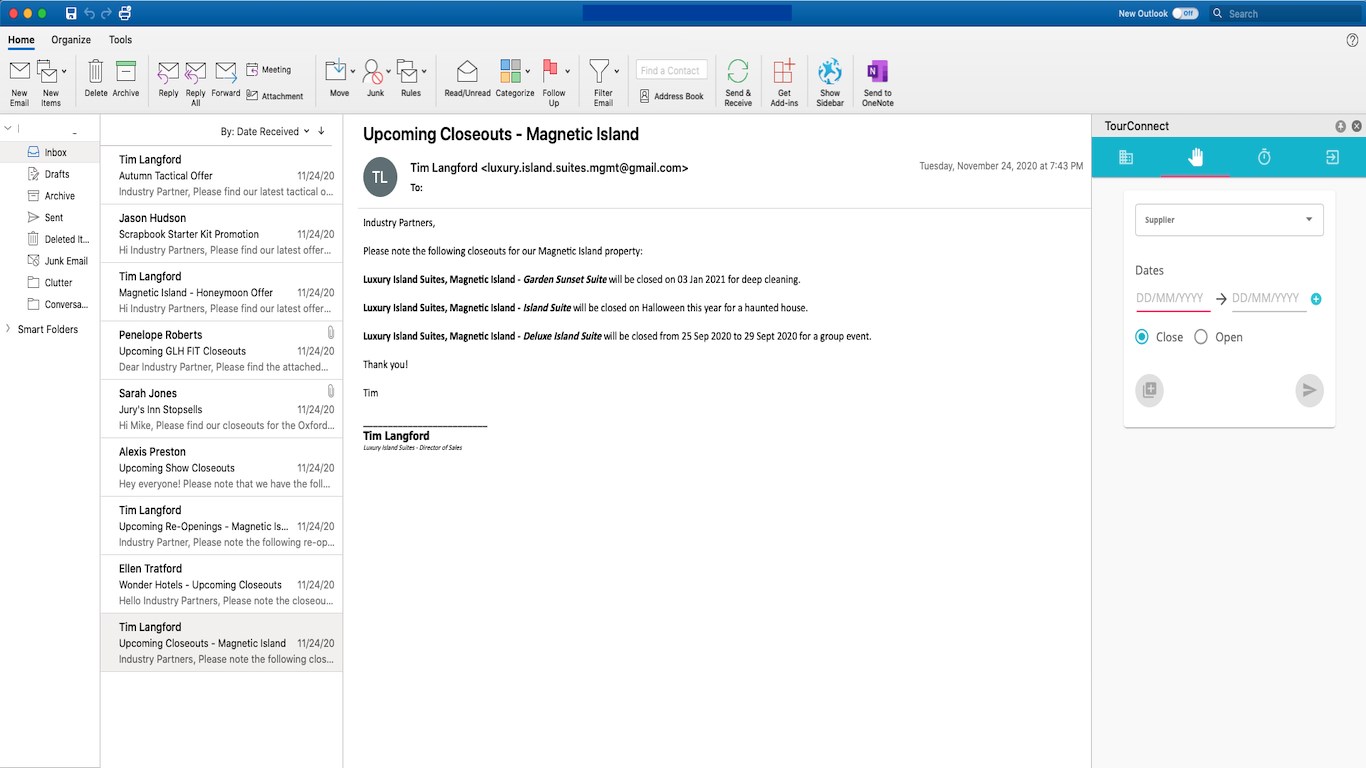Click the Meeting reply icon
This screenshot has width=1366, height=768.
(x=269, y=70)
